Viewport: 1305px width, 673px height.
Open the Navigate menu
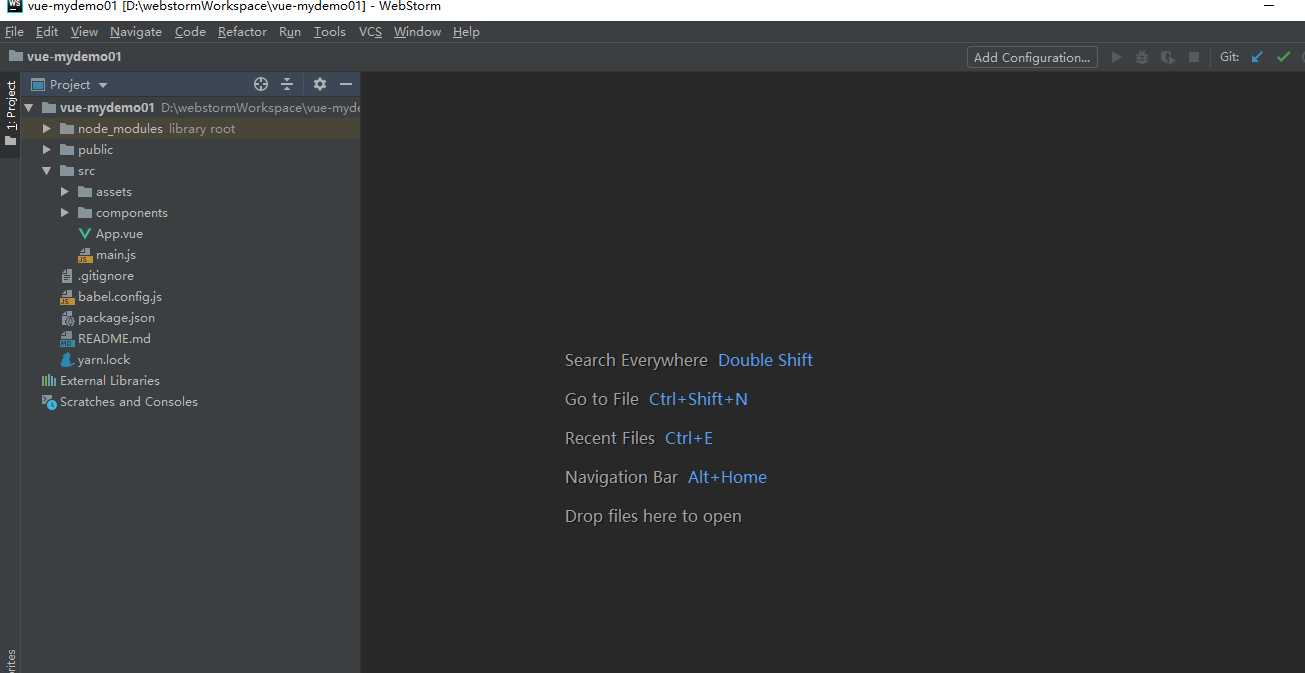(x=136, y=32)
